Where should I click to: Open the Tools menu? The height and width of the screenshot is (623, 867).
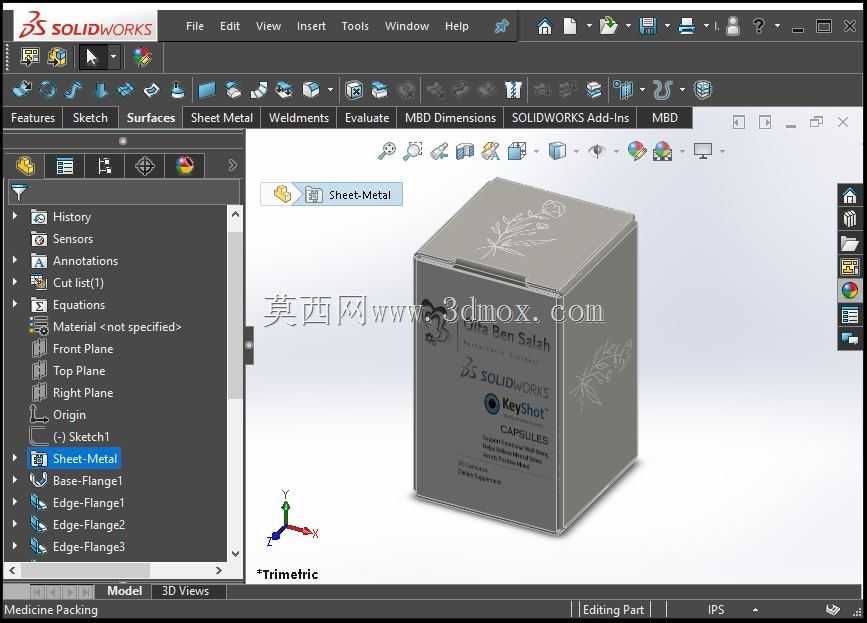pyautogui.click(x=354, y=26)
